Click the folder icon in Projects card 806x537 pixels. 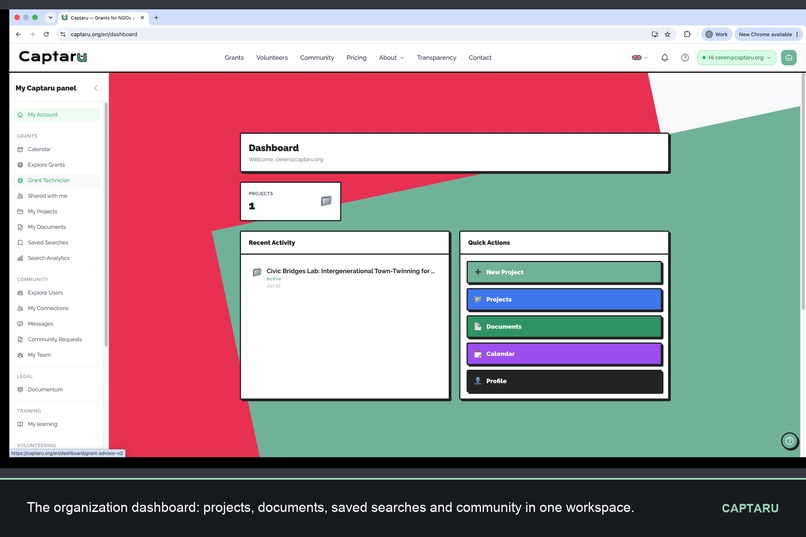[326, 201]
